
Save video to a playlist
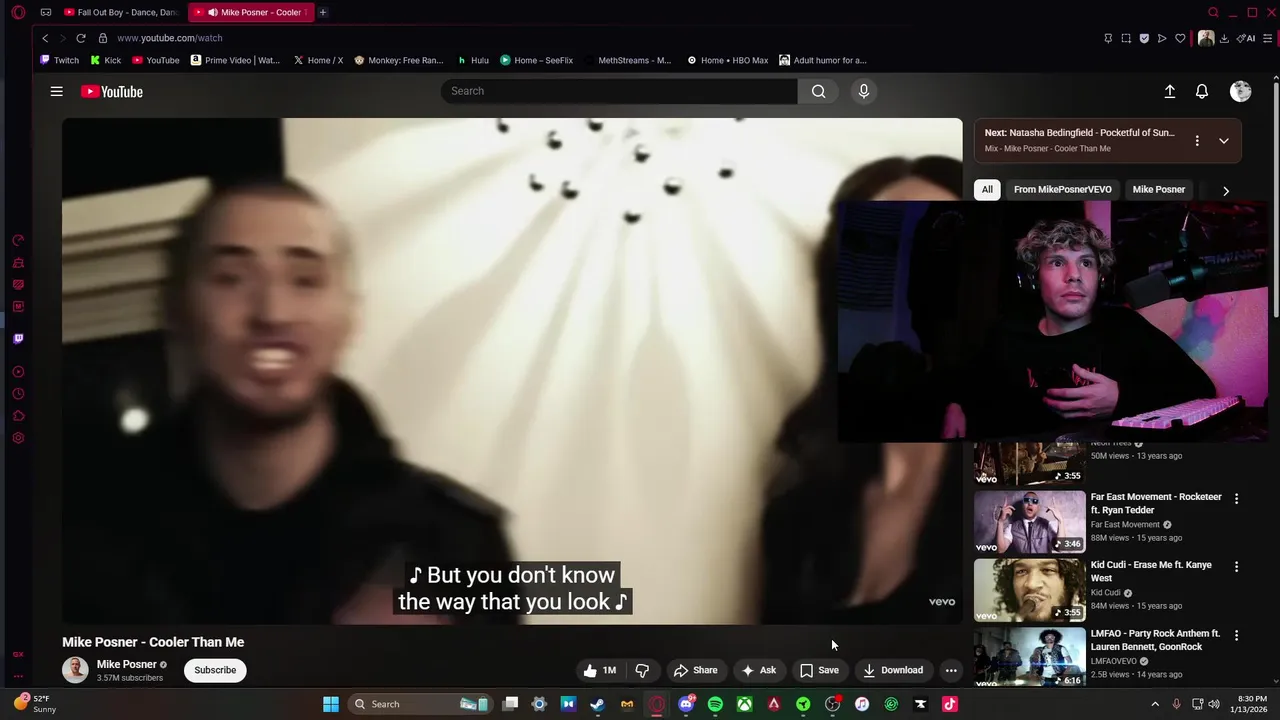coord(819,670)
